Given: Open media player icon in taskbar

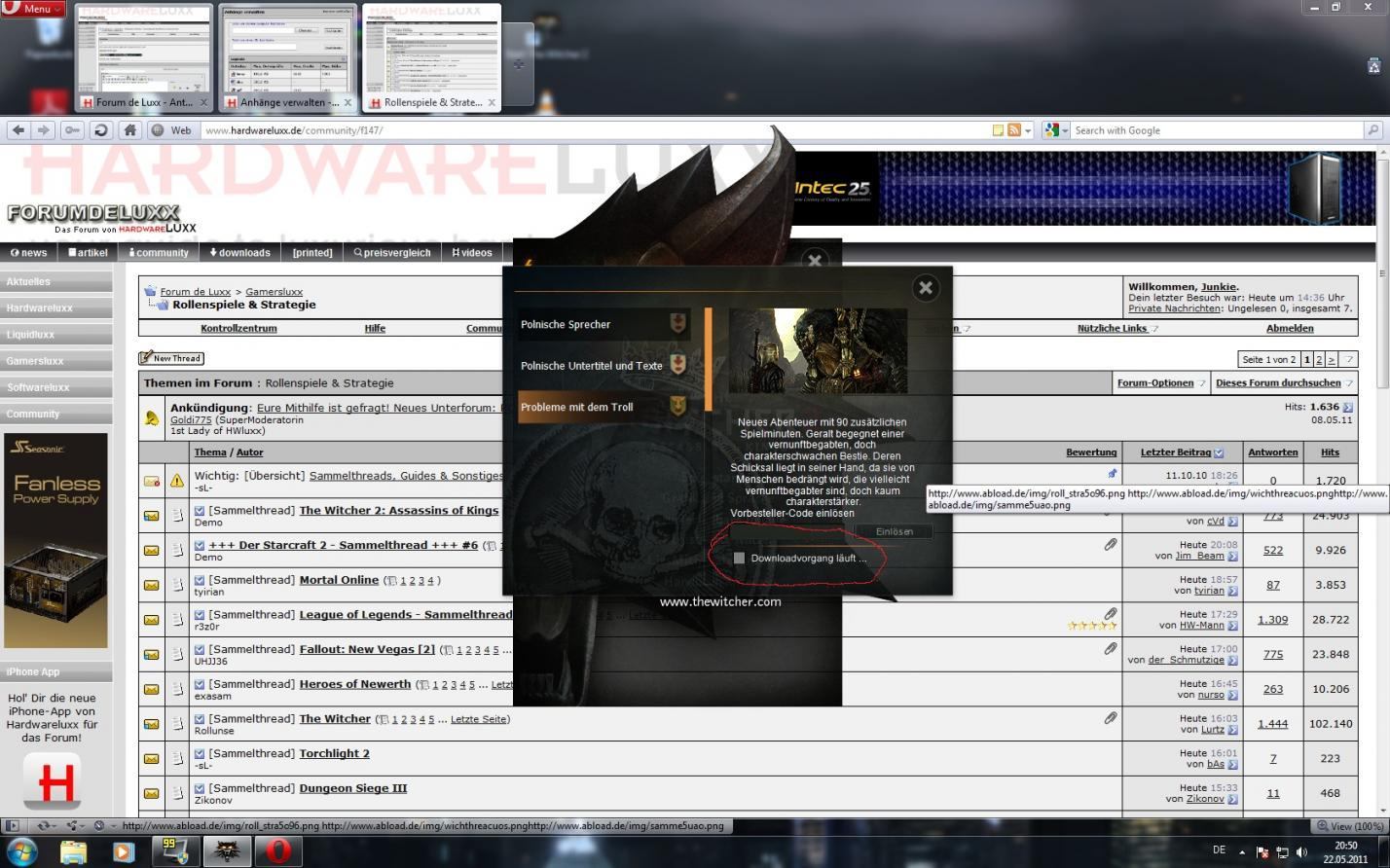Looking at the screenshot, I should [x=124, y=851].
